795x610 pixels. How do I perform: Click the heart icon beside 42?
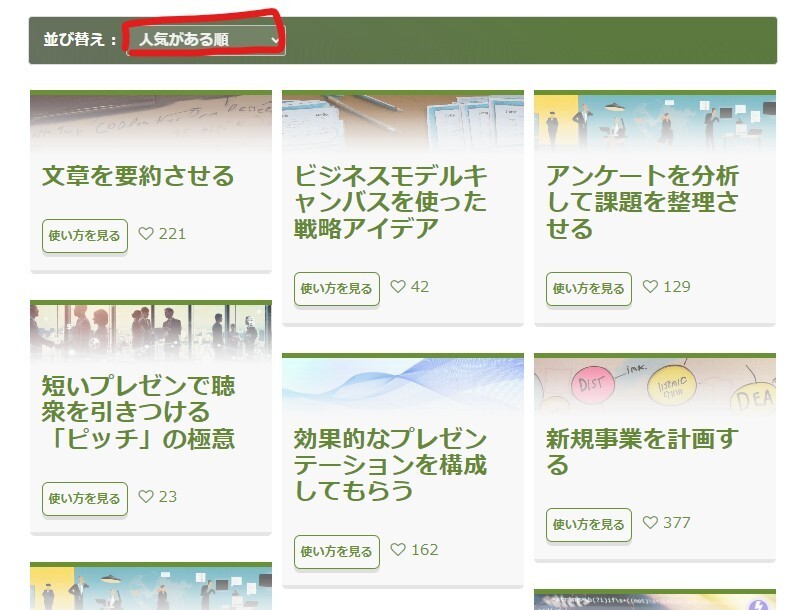tap(398, 286)
